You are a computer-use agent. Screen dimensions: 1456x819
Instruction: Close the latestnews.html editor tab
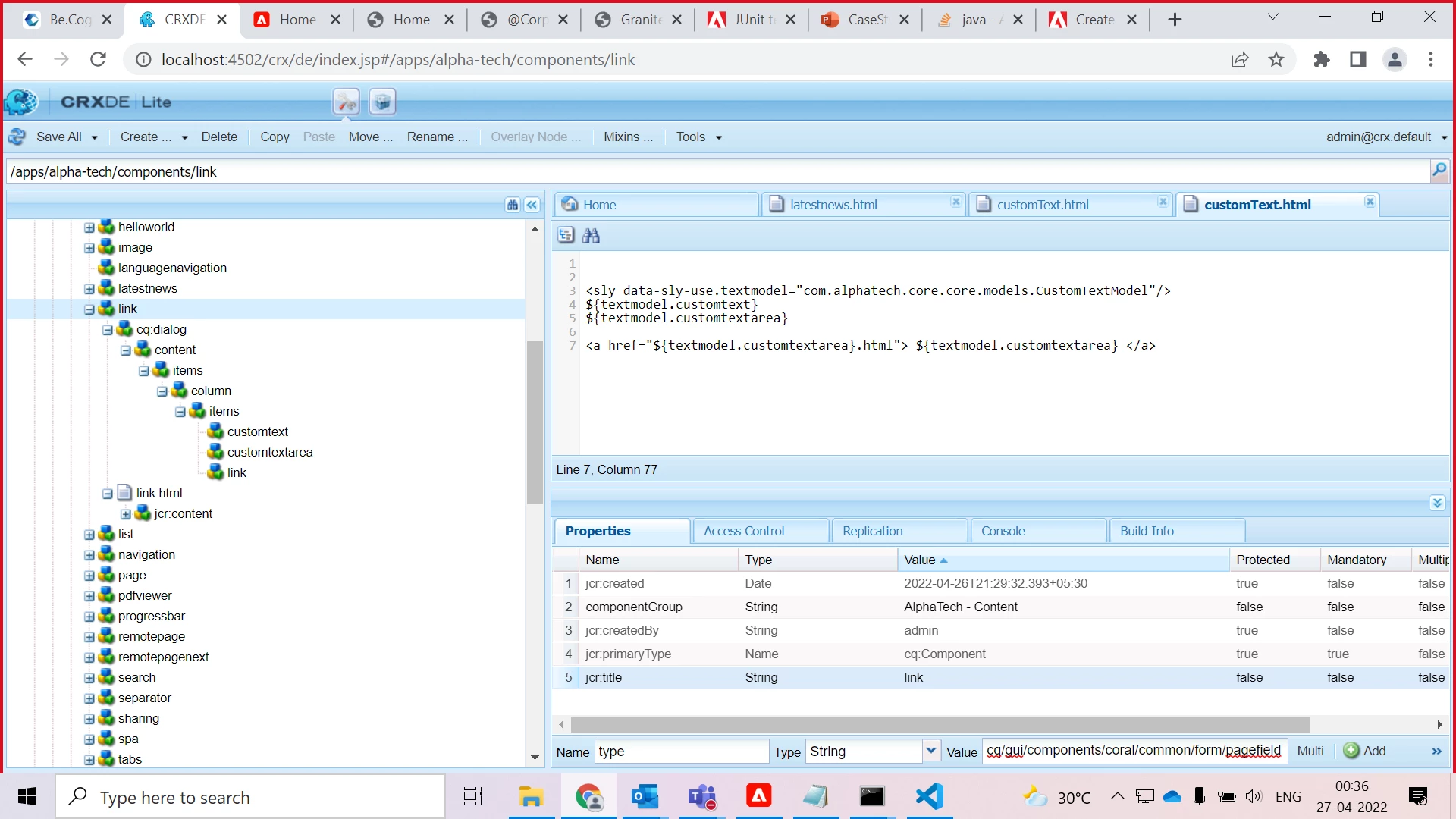click(x=955, y=202)
